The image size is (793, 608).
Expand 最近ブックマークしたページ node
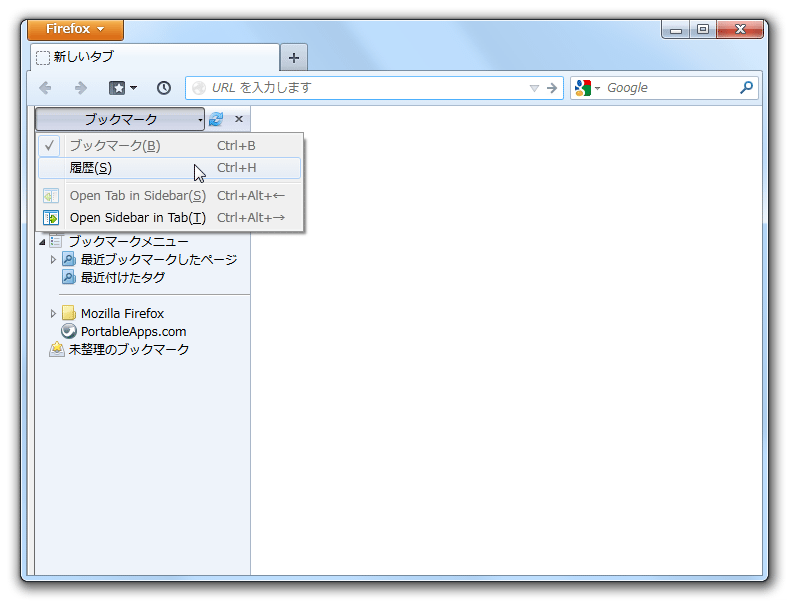53,259
